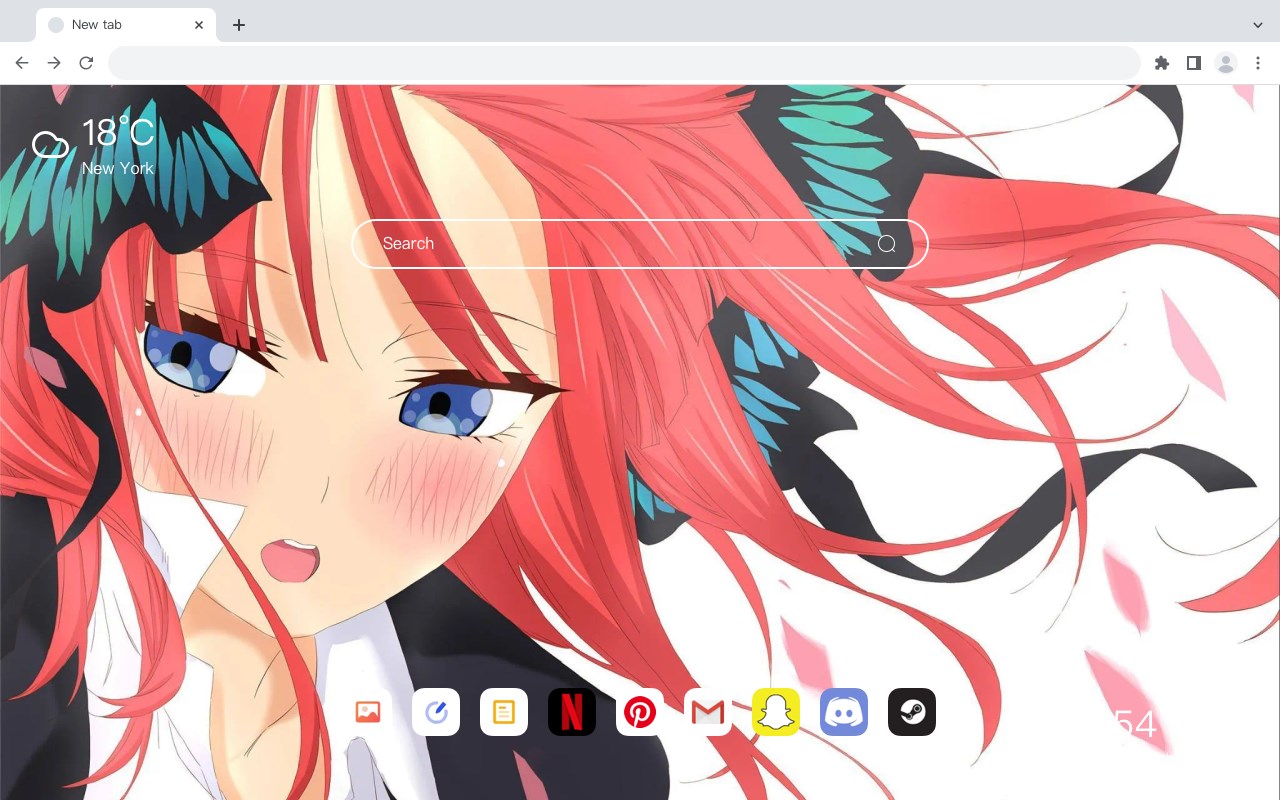This screenshot has height=800, width=1280.
Task: Open the blue task checker shortcut
Action: [436, 712]
